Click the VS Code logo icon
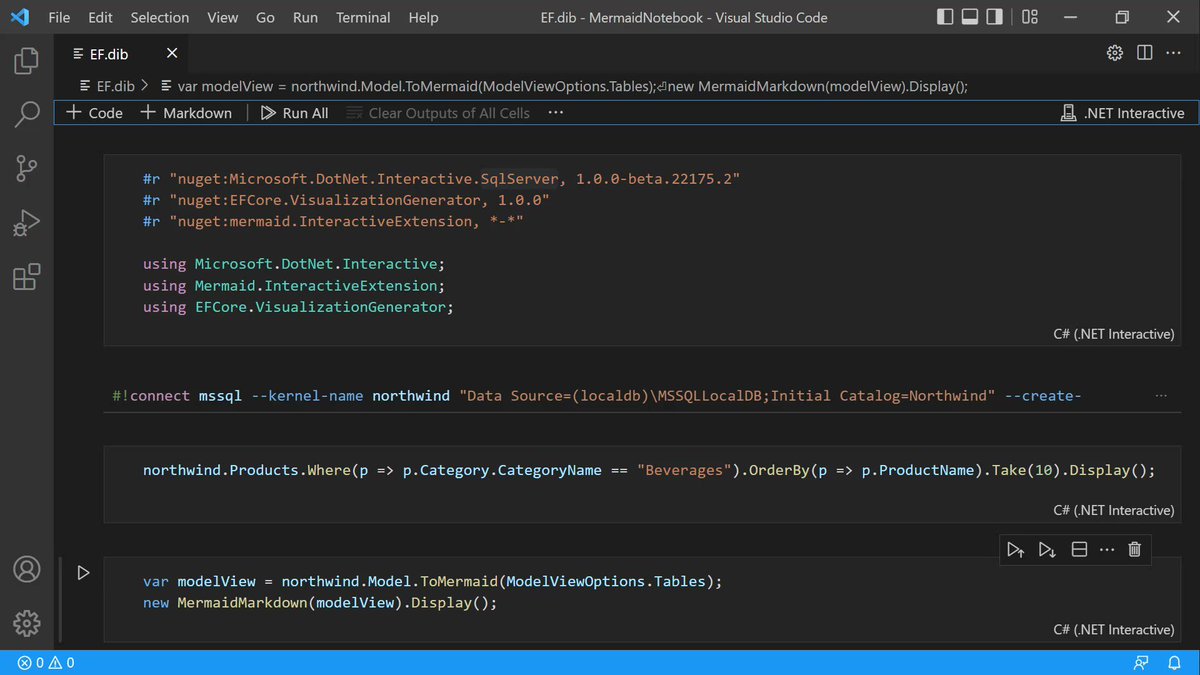This screenshot has height=675, width=1200. (22, 17)
